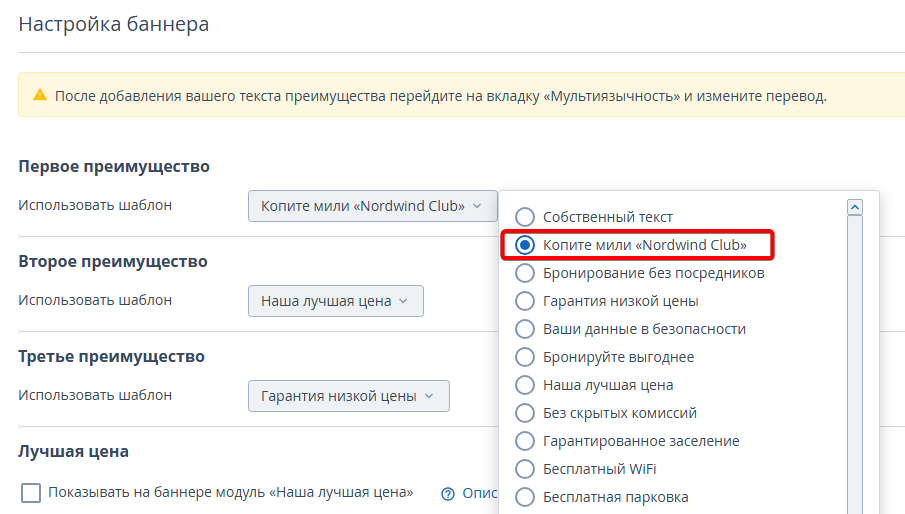The height and width of the screenshot is (514, 905).
Task: Select the «Собственный текст» radio option
Action: (x=525, y=217)
